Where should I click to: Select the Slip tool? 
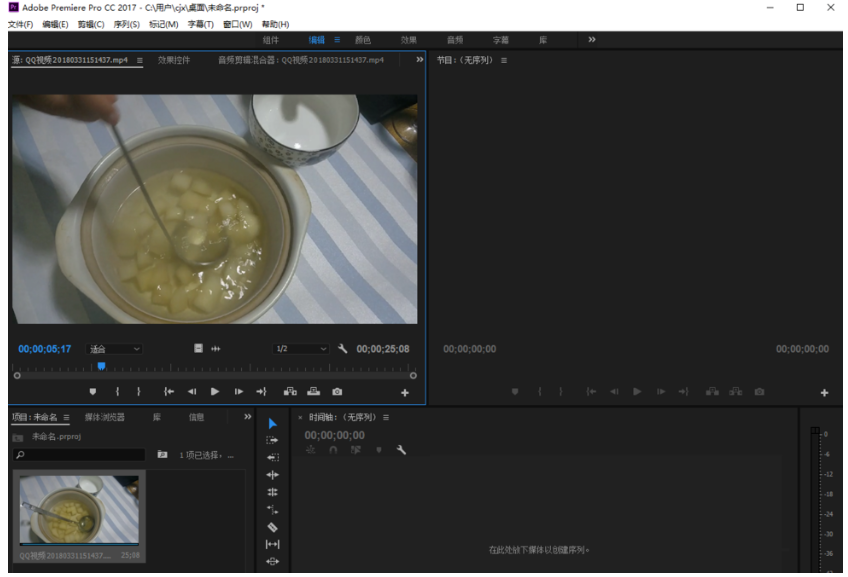click(272, 543)
